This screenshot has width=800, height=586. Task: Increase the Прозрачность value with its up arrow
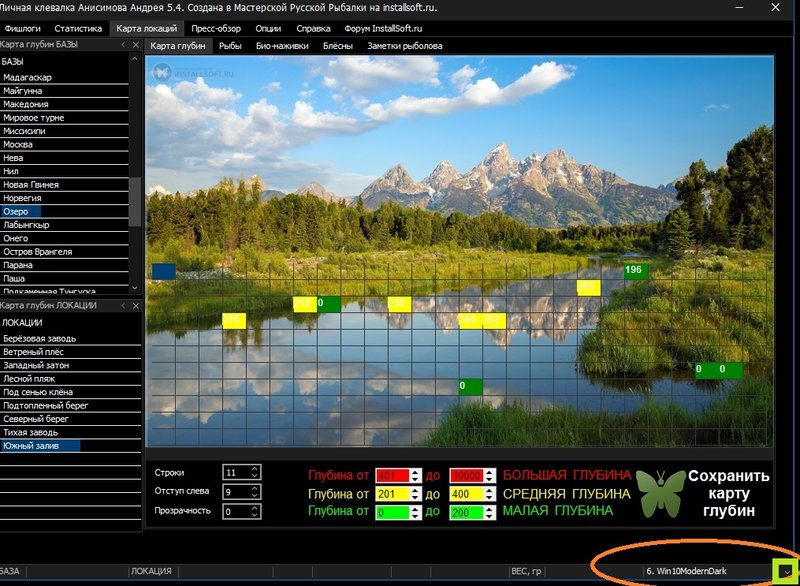point(255,507)
